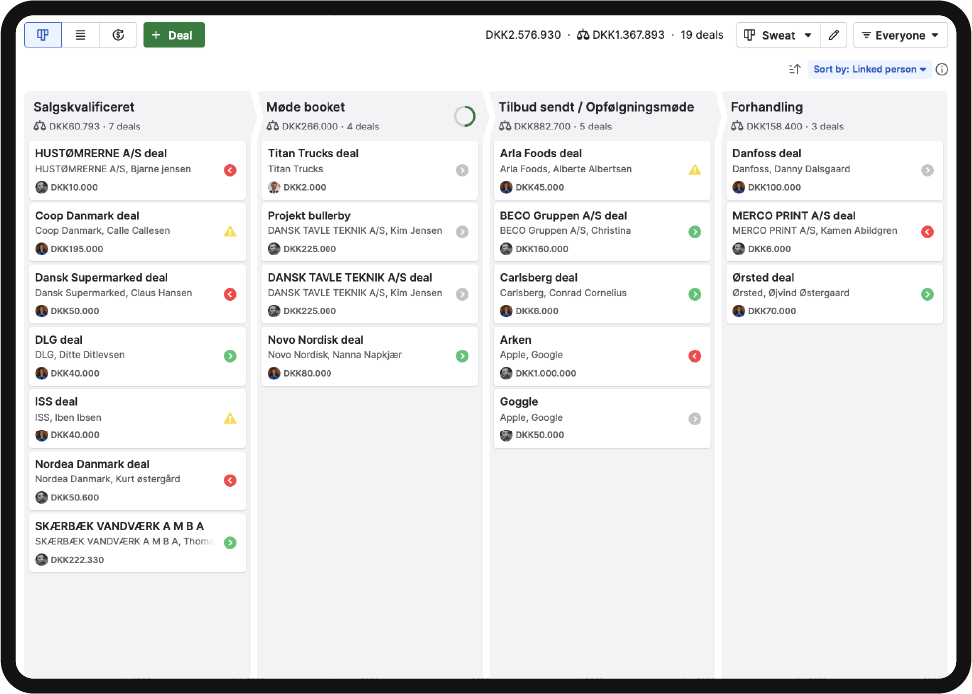Click 'DLG, Ditte Ditlevsen' text
Image resolution: width=972 pixels, height=694 pixels.
click(79, 355)
